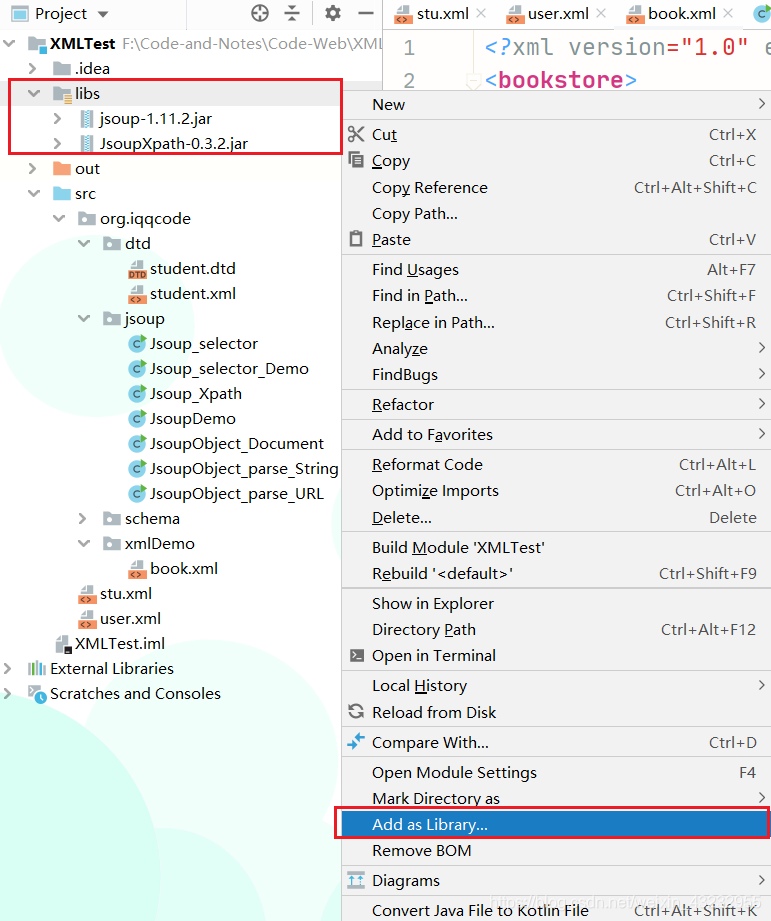
Task: Select Show in Explorer entry
Action: [556, 603]
